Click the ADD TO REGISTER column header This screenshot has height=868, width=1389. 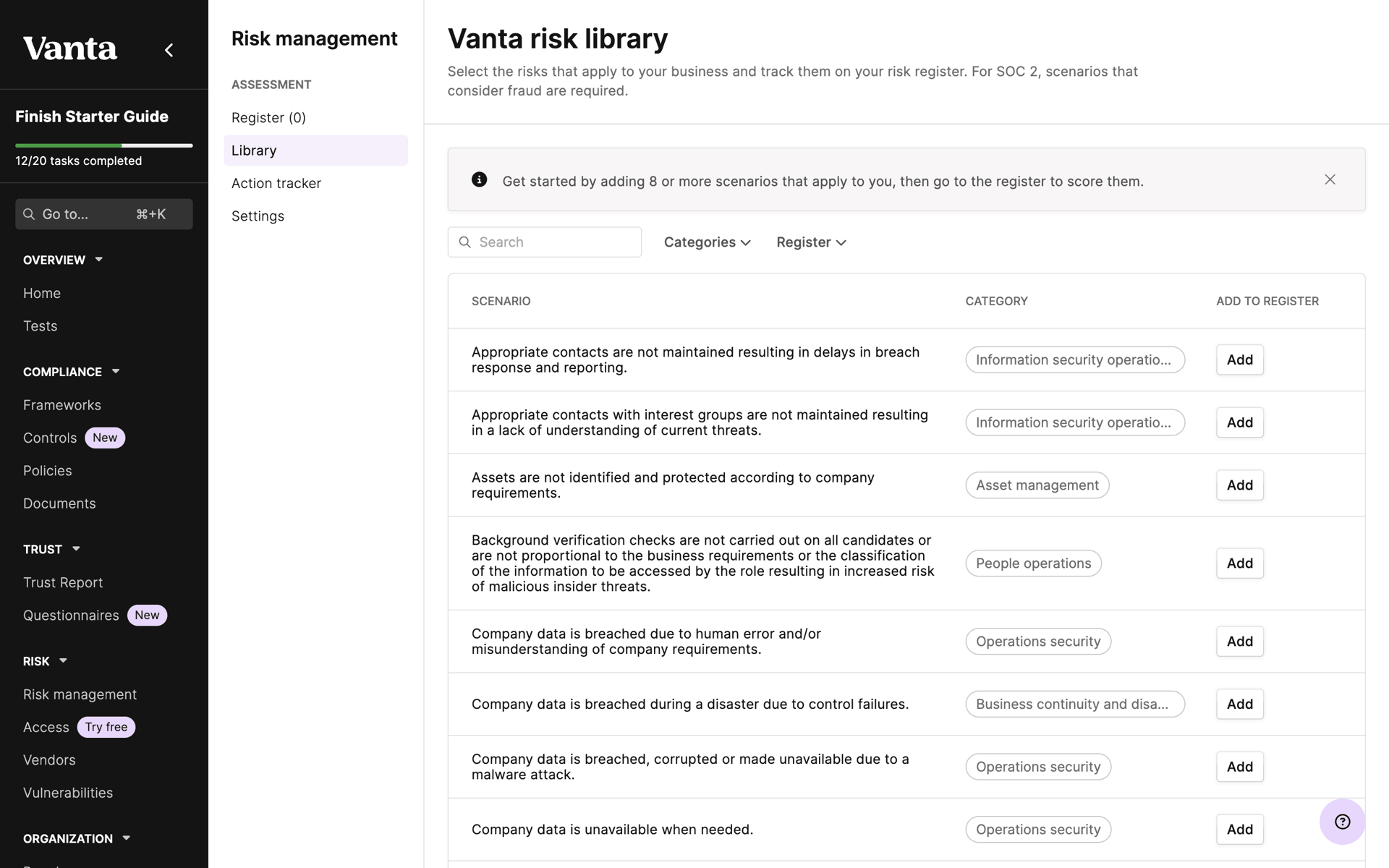pyautogui.click(x=1267, y=301)
